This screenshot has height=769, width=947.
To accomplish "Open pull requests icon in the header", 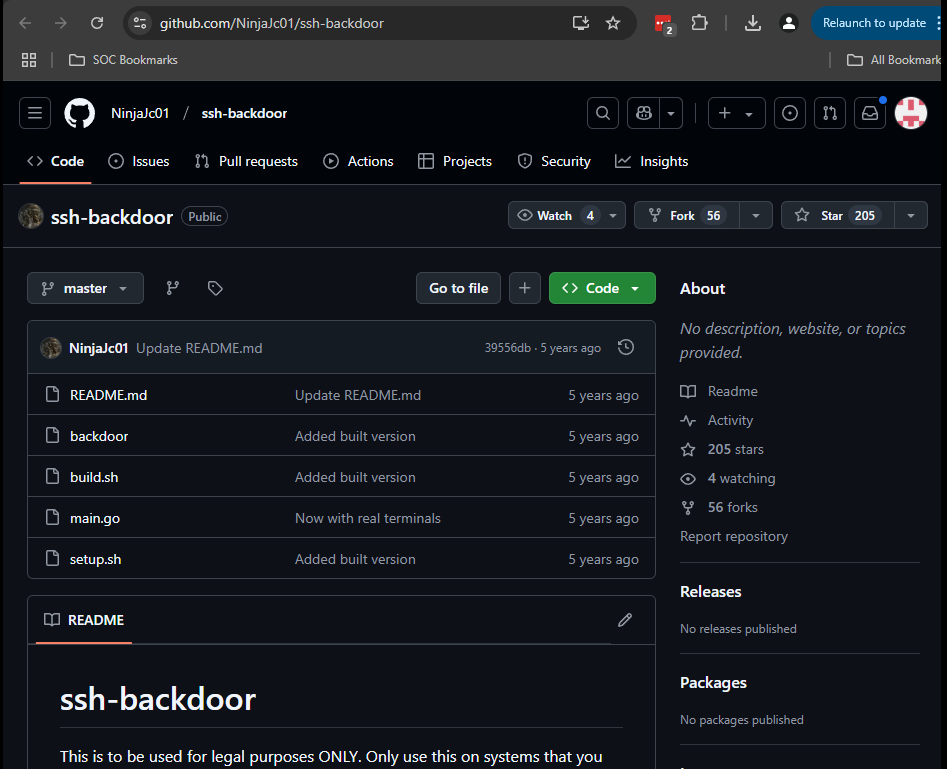I will (x=829, y=113).
